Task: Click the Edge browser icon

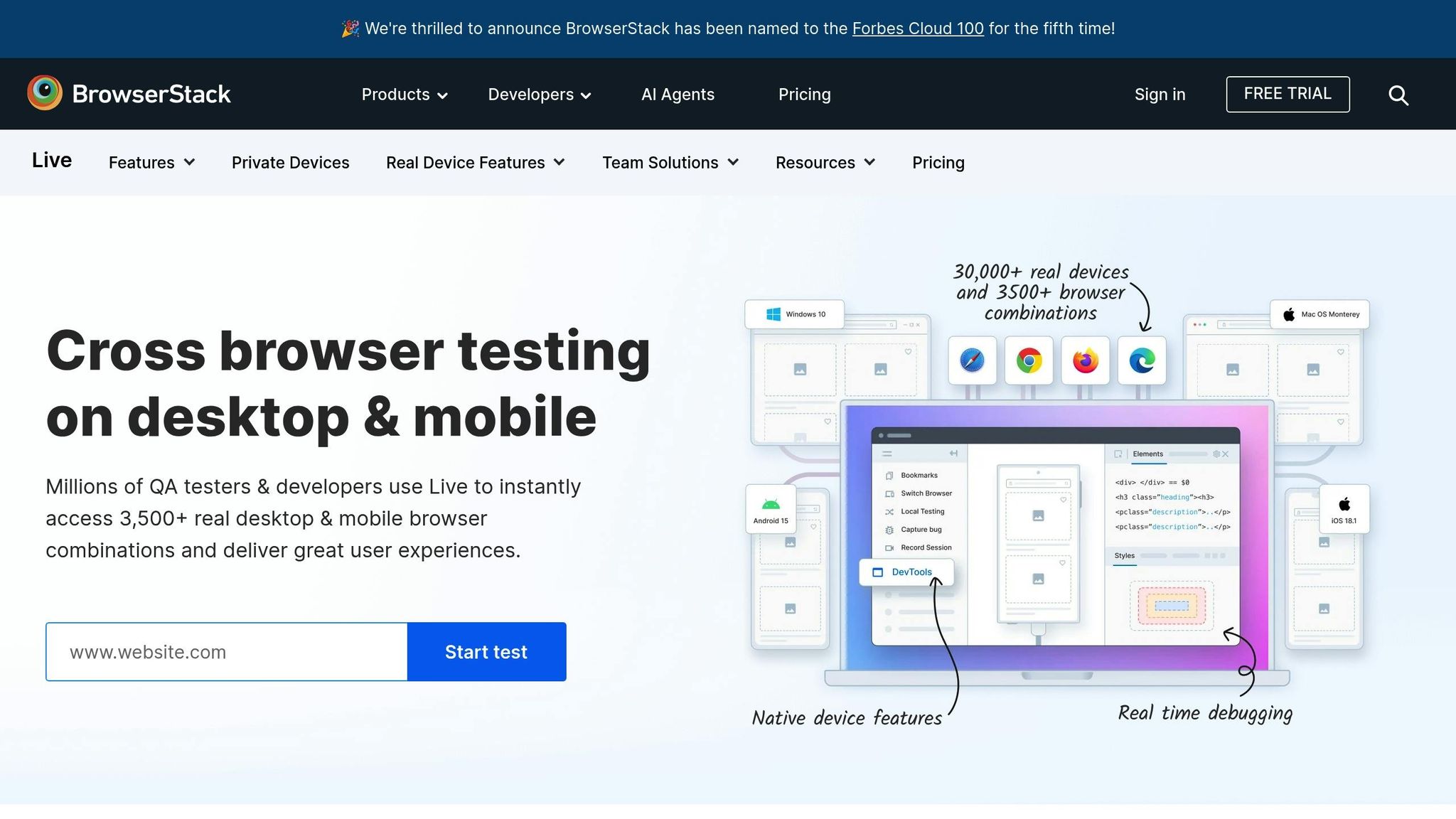Action: (1142, 360)
